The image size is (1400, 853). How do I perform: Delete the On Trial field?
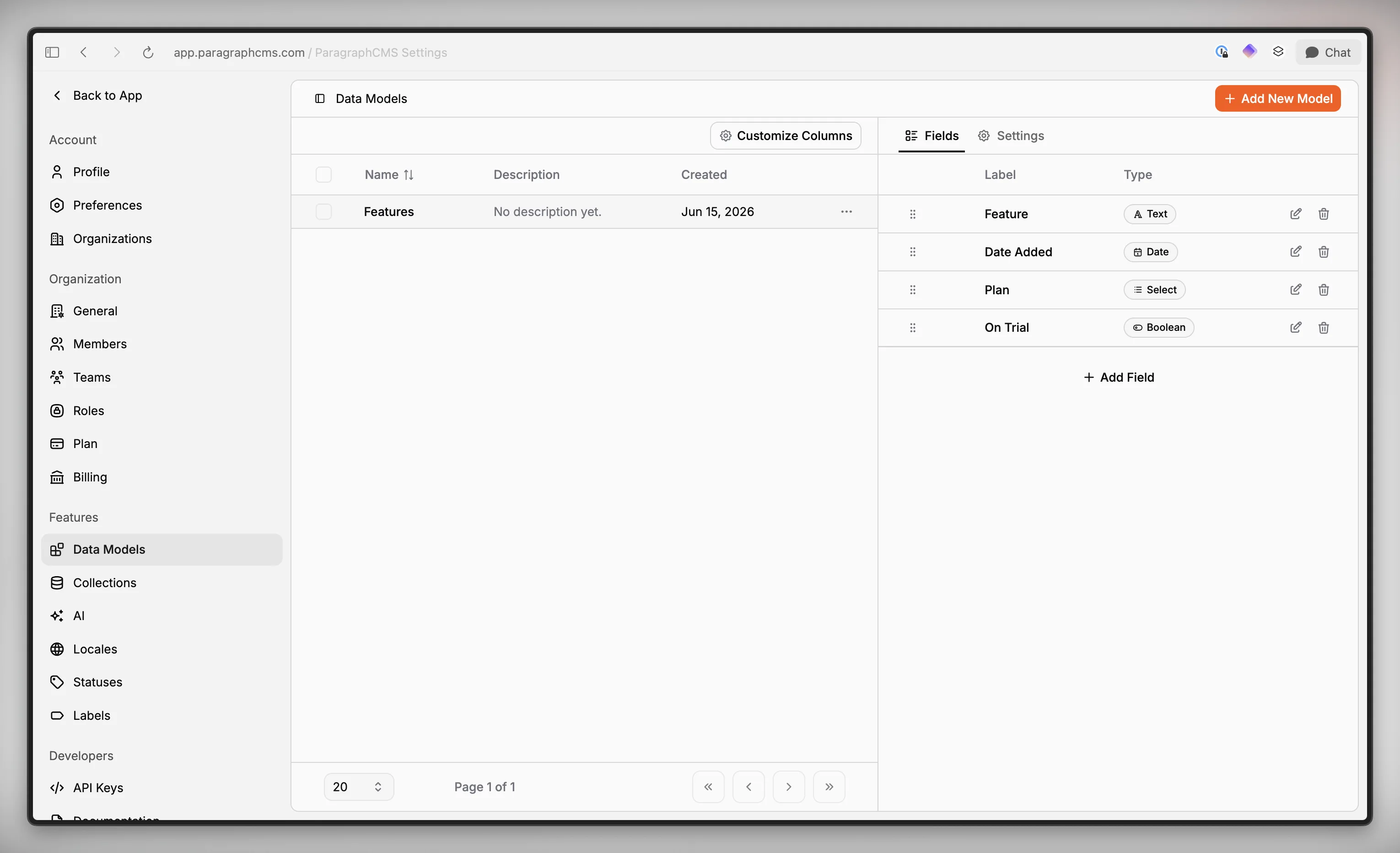pos(1323,328)
